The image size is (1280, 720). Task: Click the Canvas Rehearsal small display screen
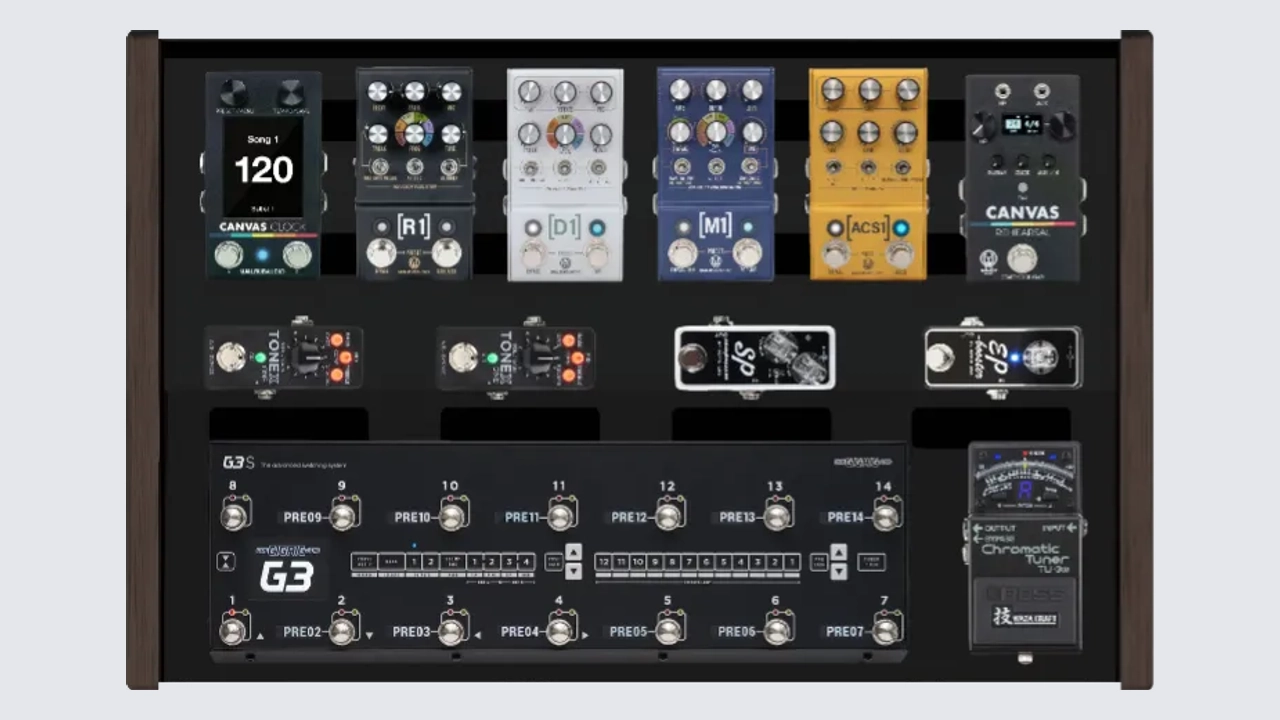[1023, 126]
